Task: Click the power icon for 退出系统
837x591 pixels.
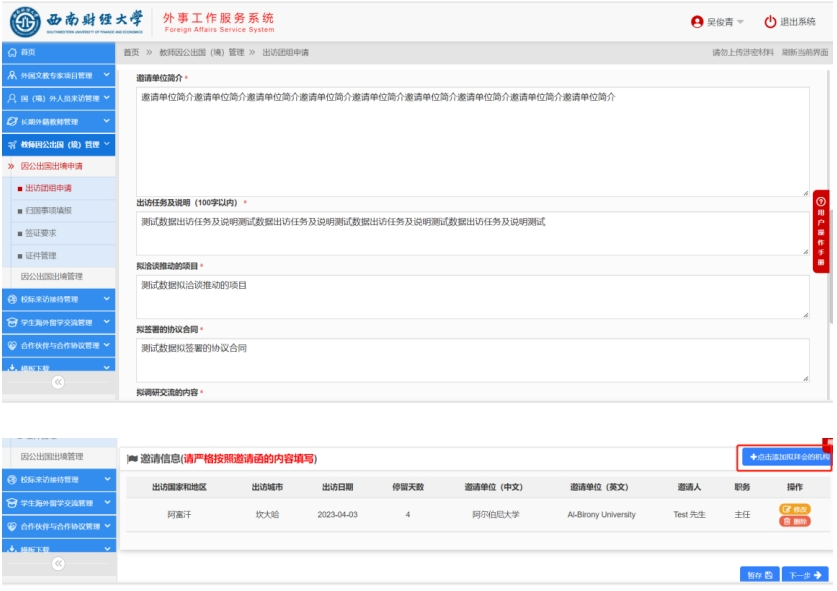Action: pyautogui.click(x=770, y=22)
